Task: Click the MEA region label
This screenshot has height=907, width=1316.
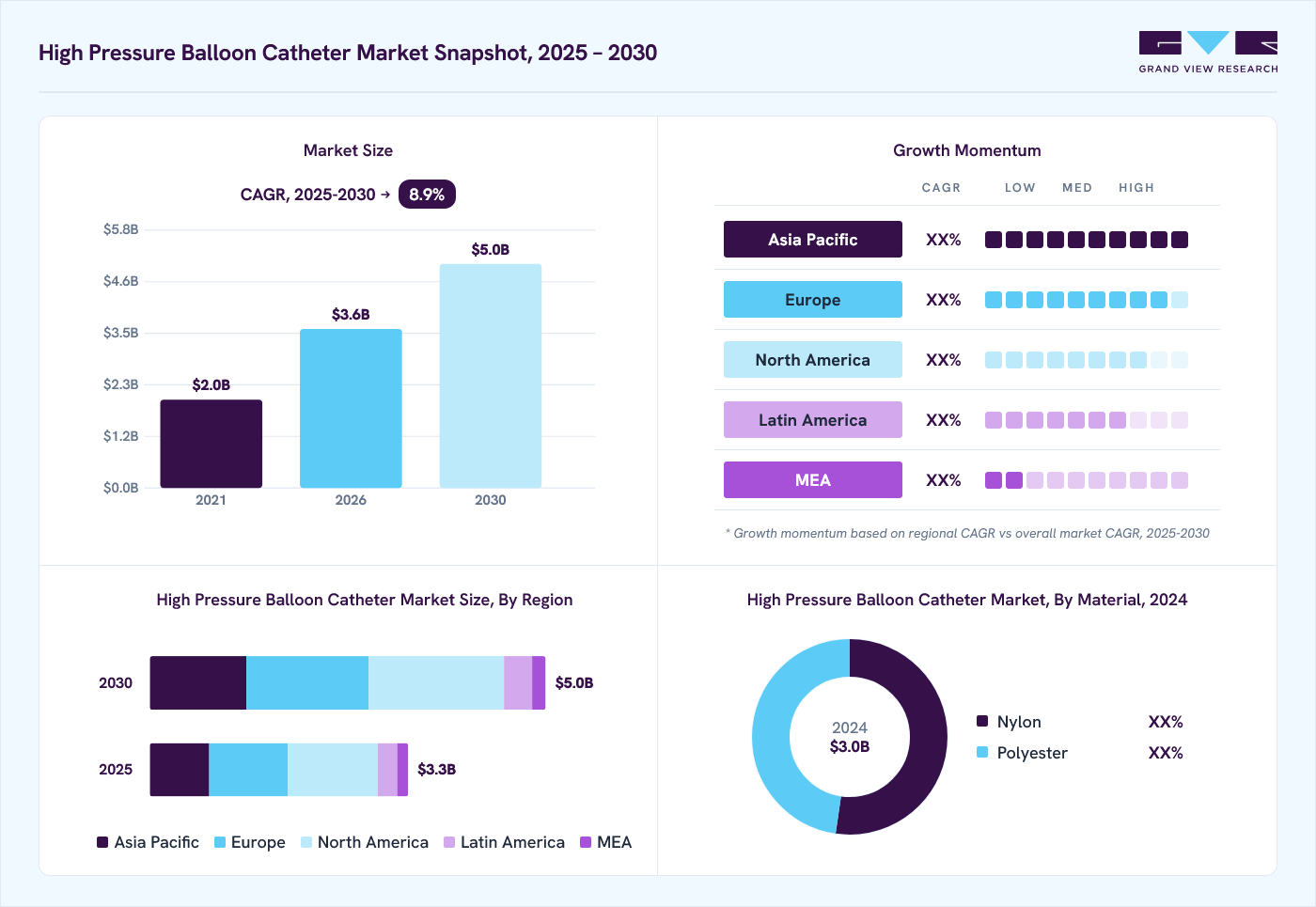Action: pyautogui.click(x=813, y=480)
